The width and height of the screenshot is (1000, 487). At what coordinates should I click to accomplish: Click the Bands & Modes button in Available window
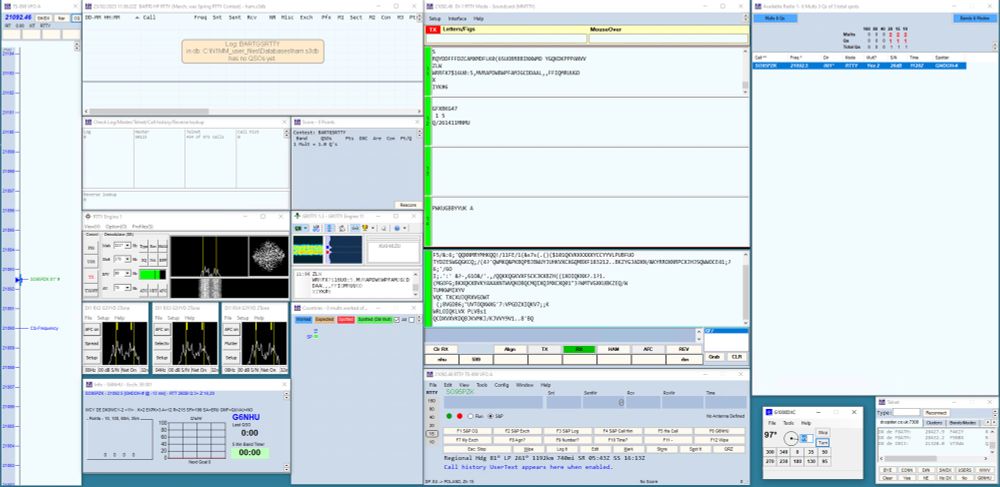point(975,18)
